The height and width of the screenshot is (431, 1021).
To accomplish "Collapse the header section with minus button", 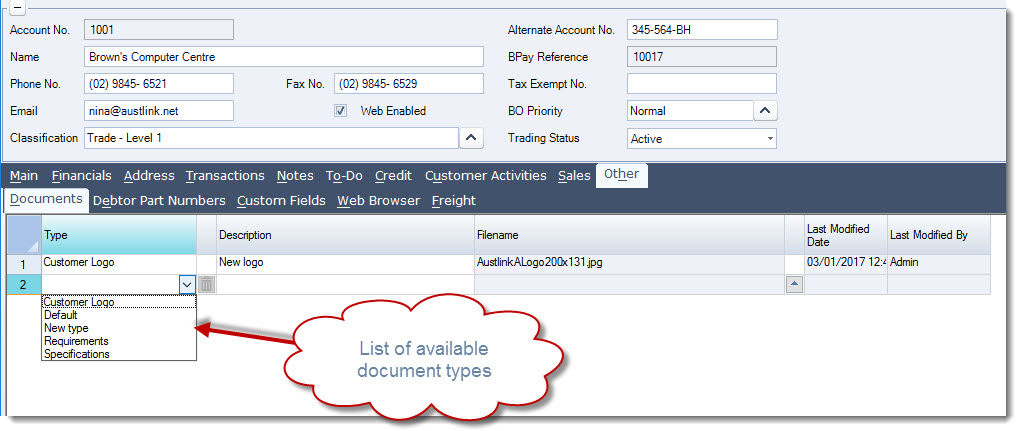I will 18,8.
